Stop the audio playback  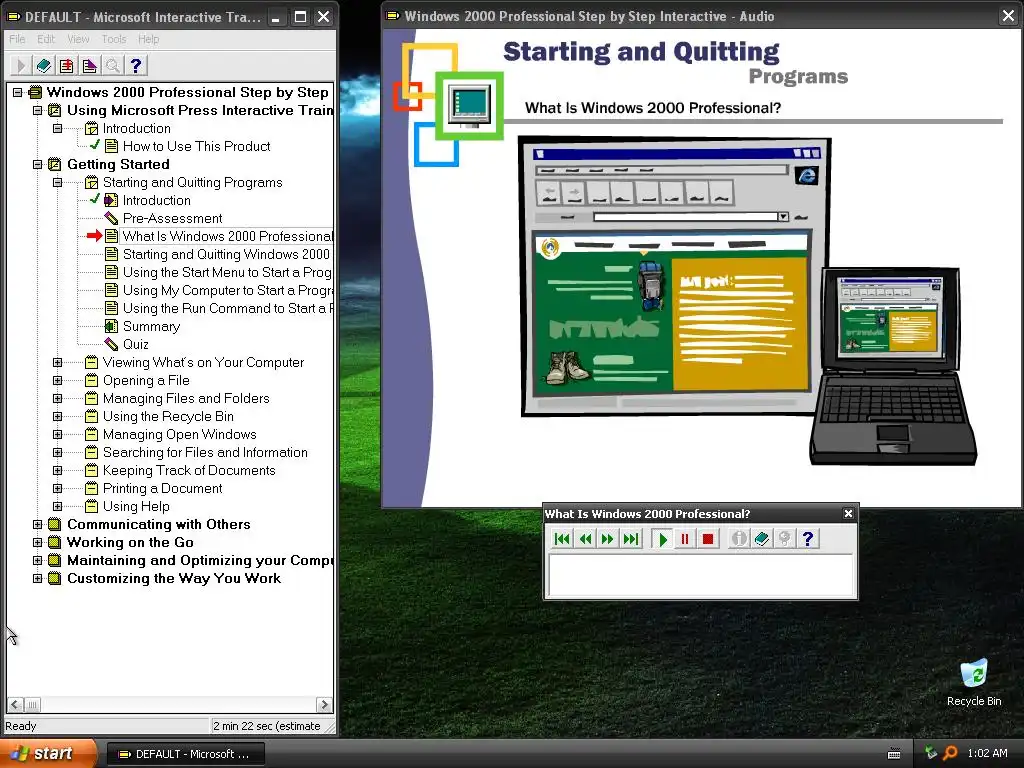pos(707,539)
